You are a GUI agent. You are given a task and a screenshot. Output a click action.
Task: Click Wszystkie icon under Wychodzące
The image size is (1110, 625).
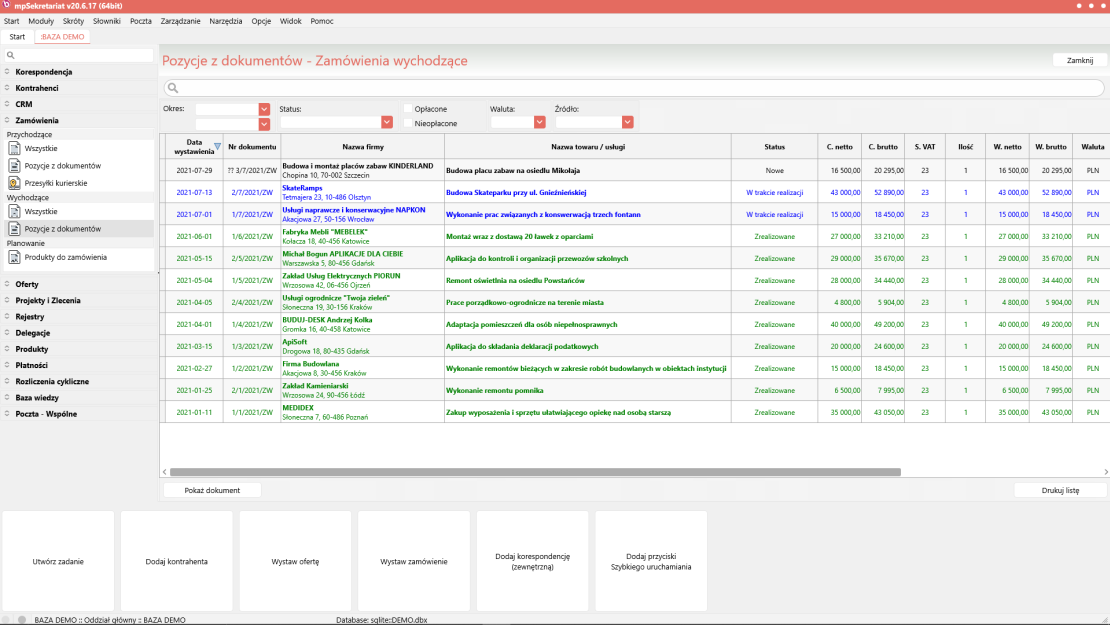[x=15, y=212]
